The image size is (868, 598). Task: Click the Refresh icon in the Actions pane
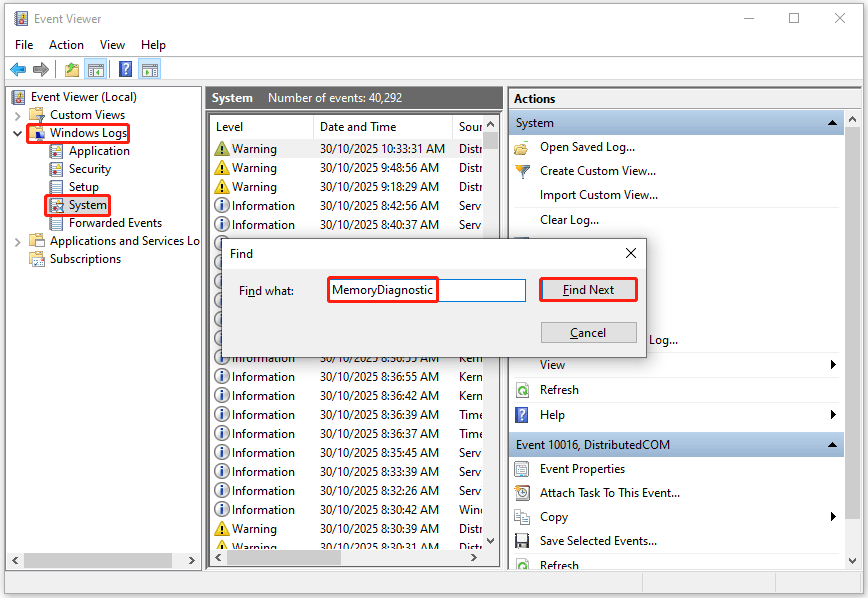click(522, 389)
